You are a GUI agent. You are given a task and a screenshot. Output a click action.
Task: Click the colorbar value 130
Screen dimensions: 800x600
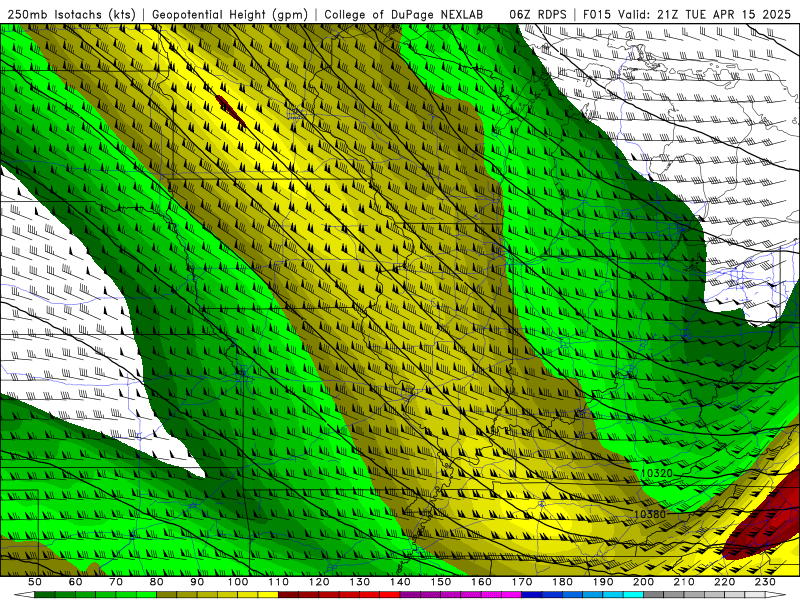coord(360,582)
